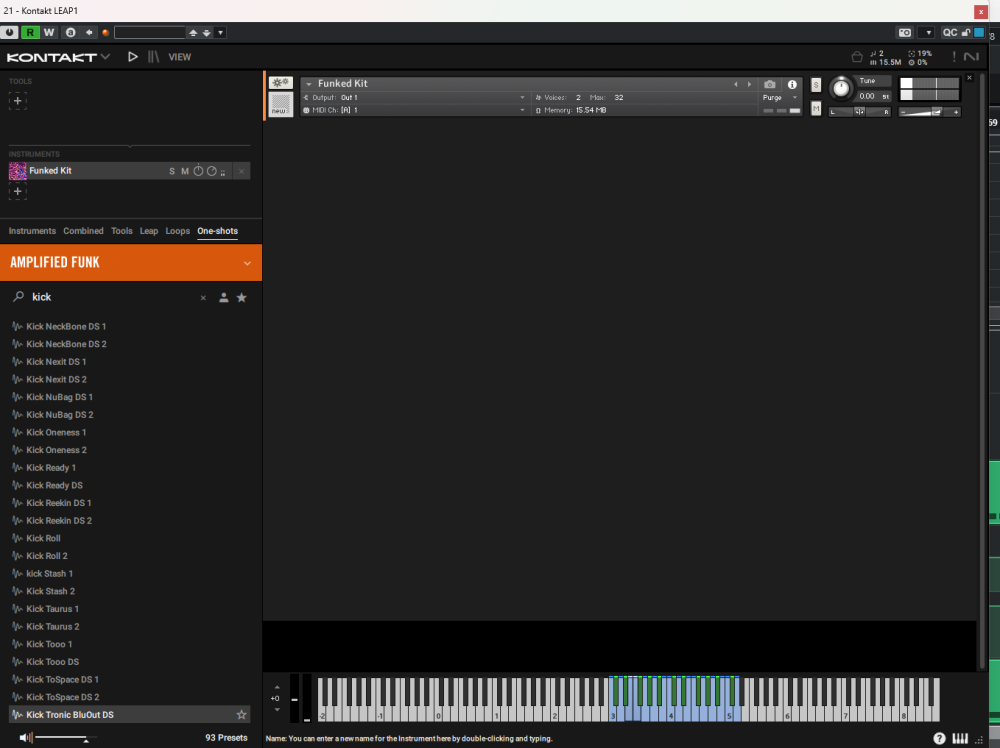Toggle the QC quick controls button

tap(950, 33)
